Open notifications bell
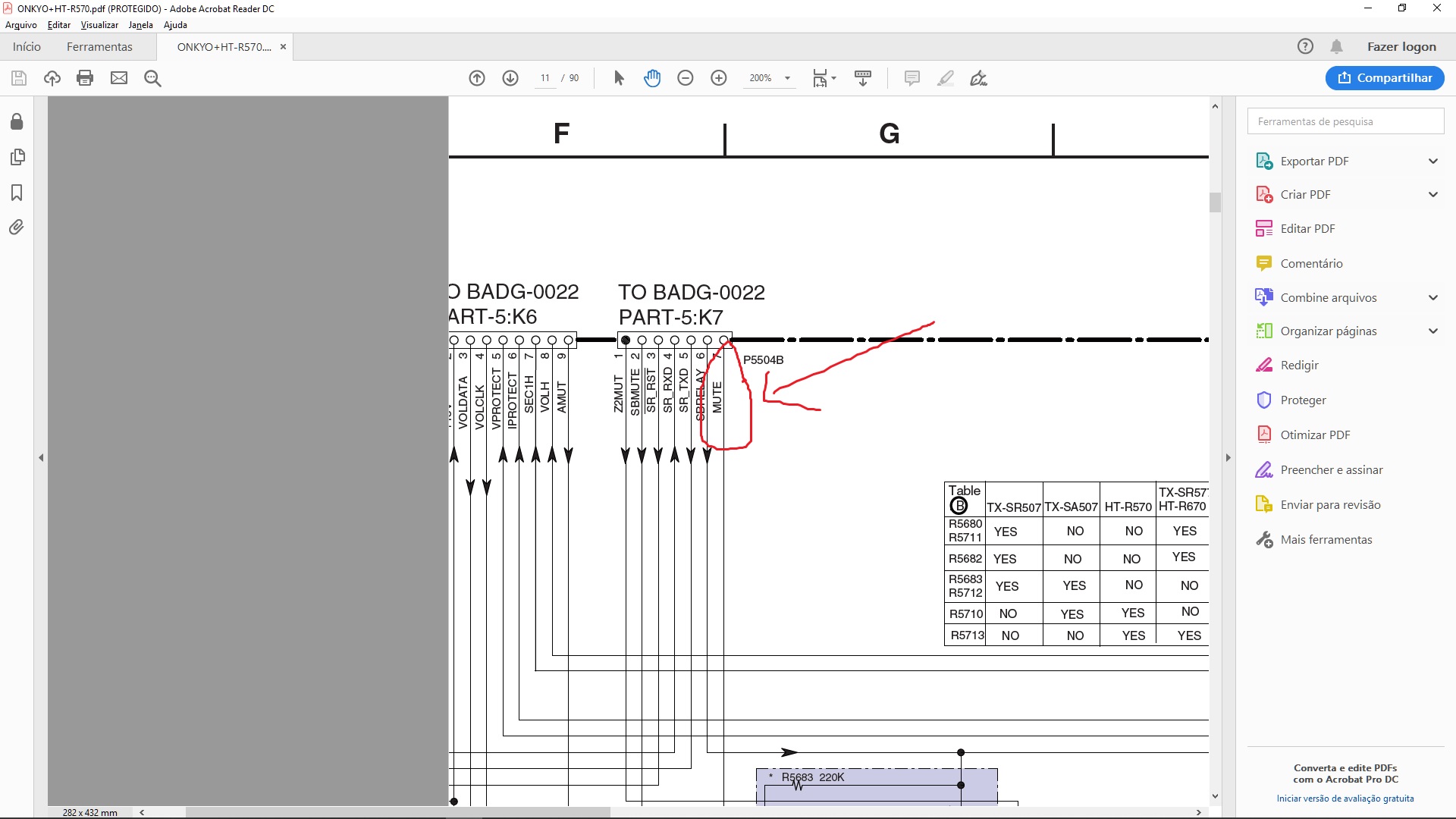The image size is (1456, 819). pos(1336,47)
